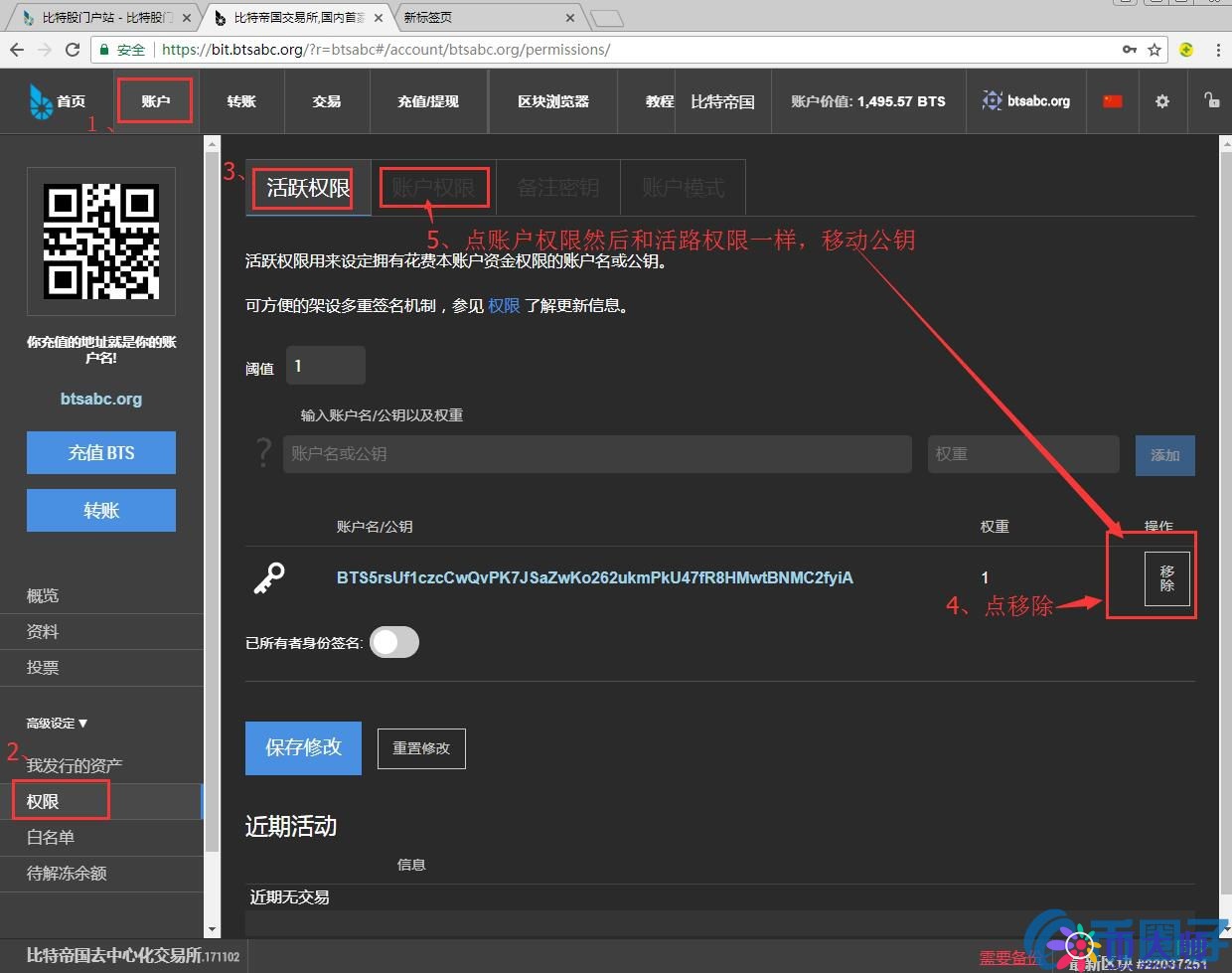Click the Chinese flag language icon
Viewport: 1232px width, 973px height.
coord(1111,100)
